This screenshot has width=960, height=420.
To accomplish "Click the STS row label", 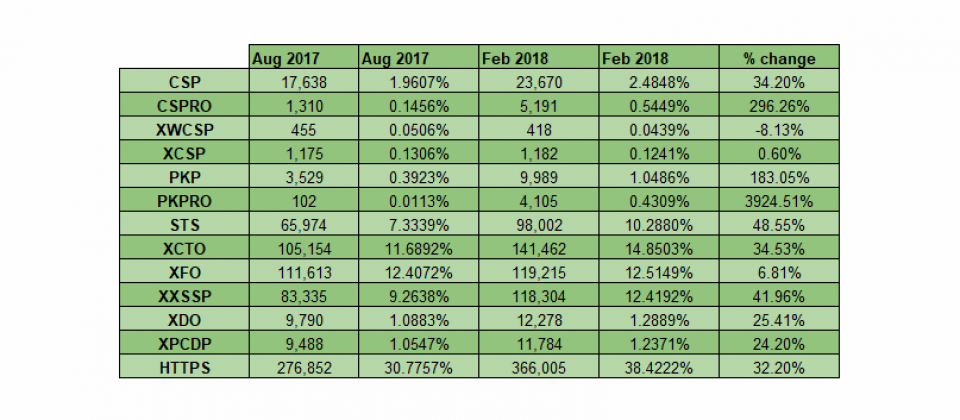I will point(184,224).
